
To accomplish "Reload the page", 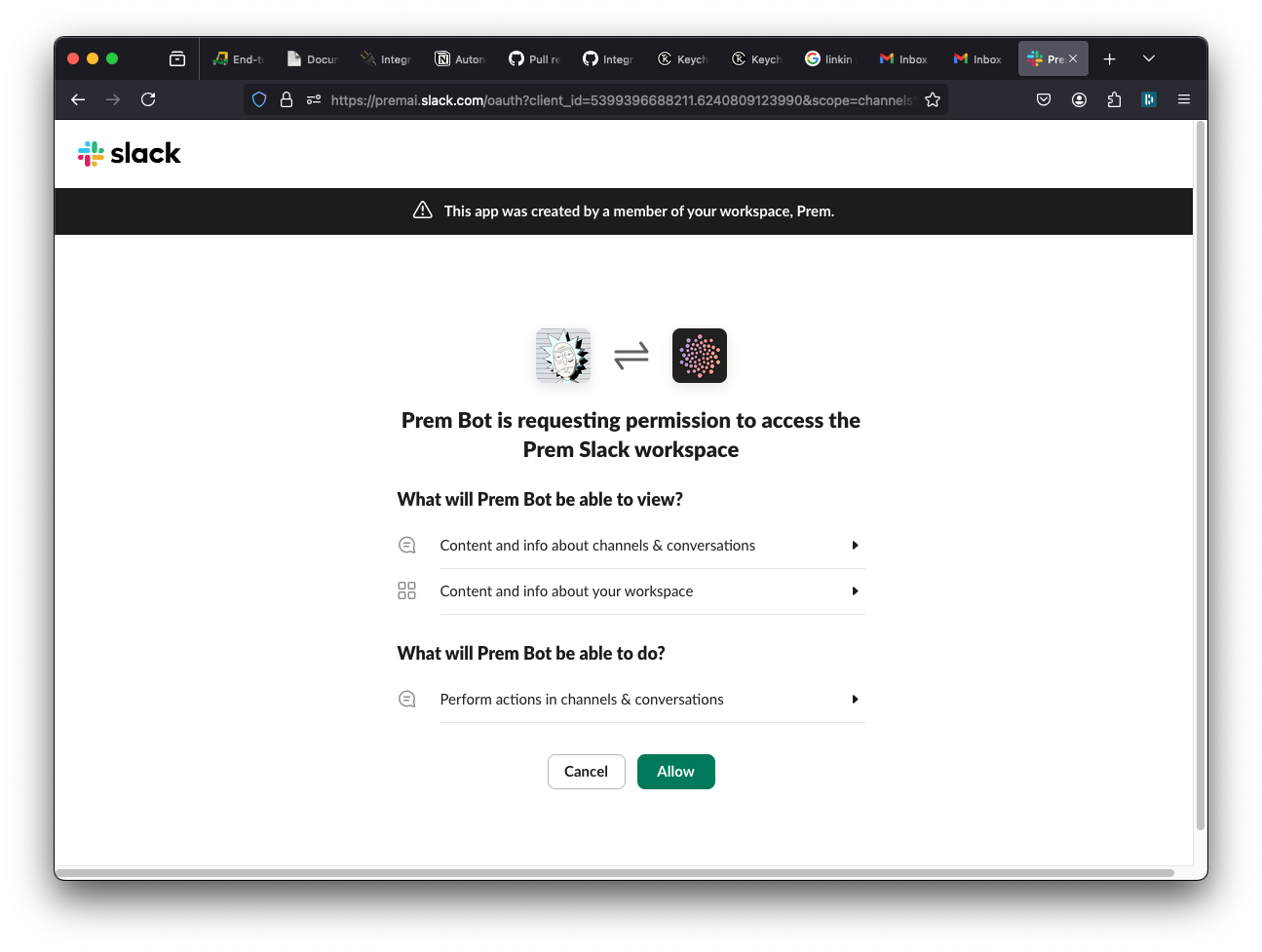I will point(148,99).
